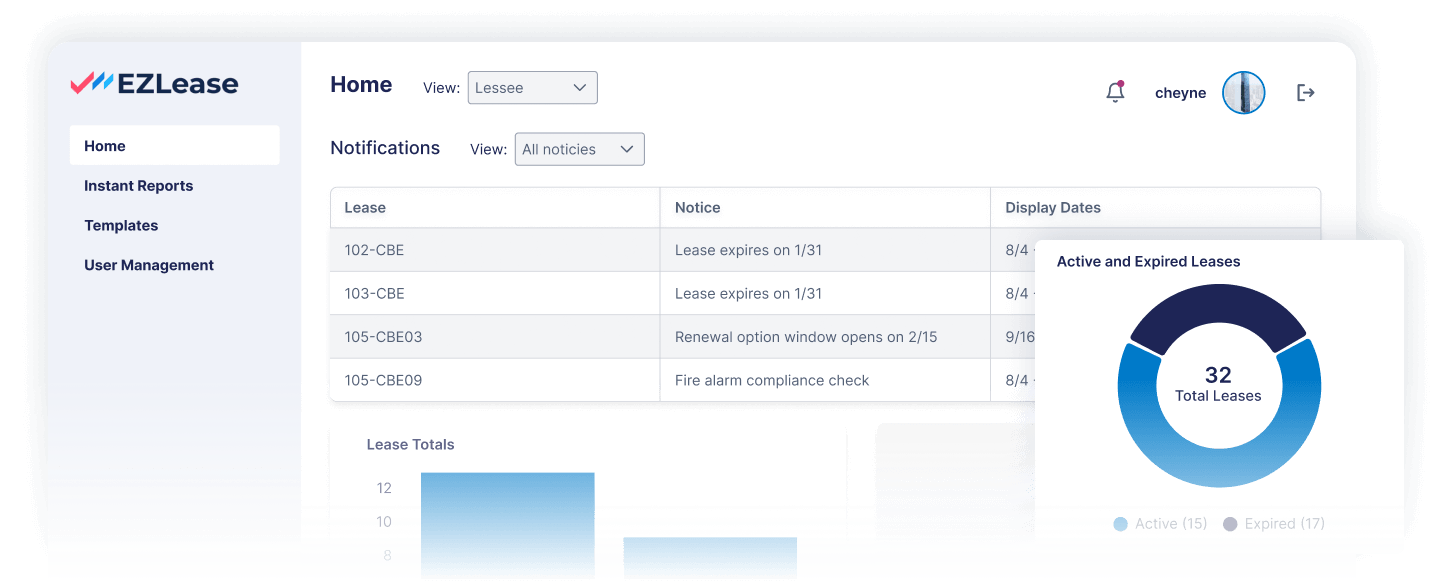Sort by Lease column header
This screenshot has height=582, width=1440.
coord(365,208)
